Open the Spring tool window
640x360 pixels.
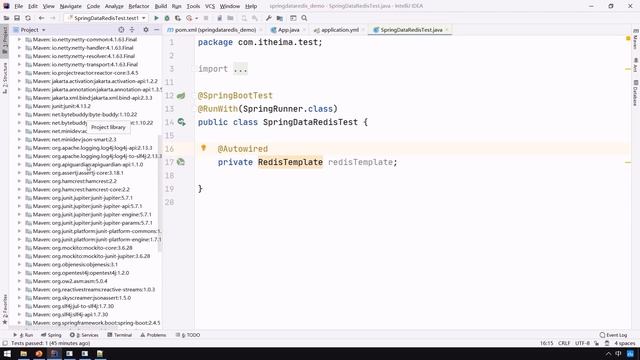51,335
